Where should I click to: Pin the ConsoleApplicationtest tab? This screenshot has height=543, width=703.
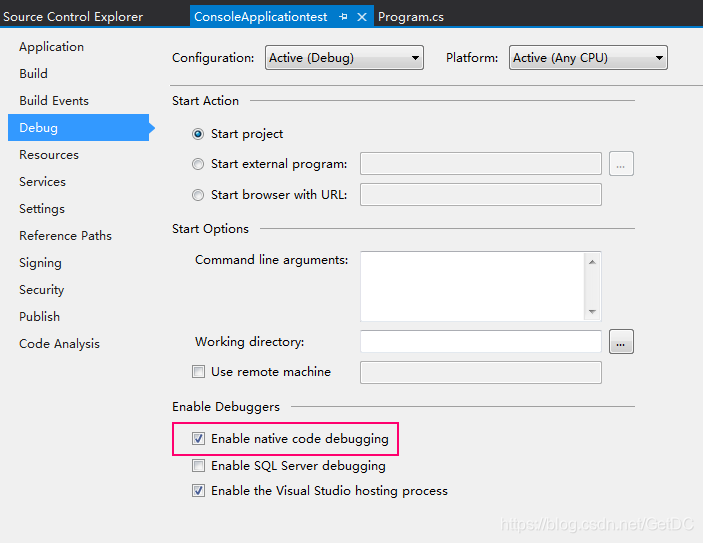(x=343, y=17)
